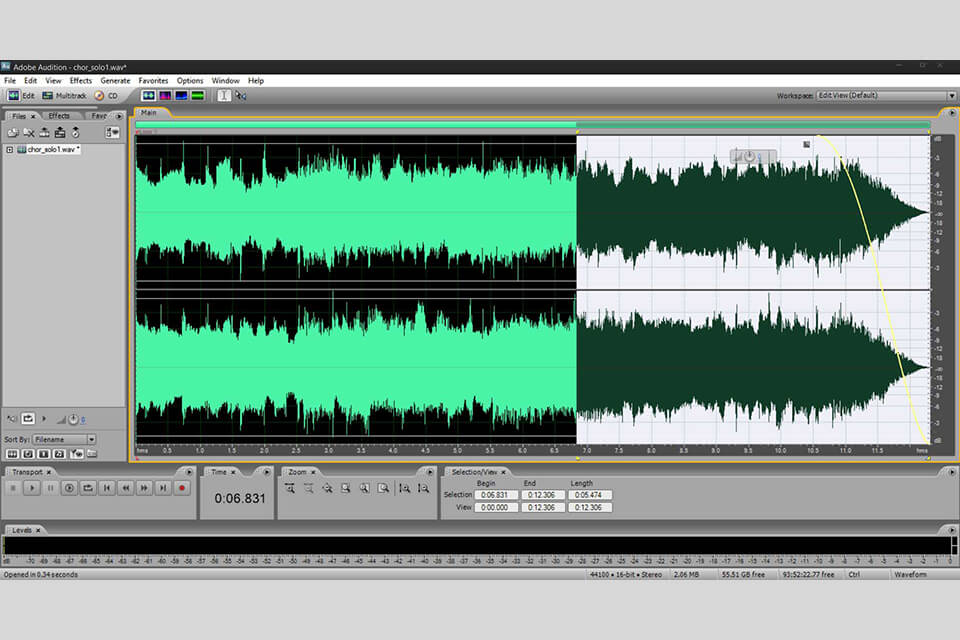Open the Effects menu
This screenshot has width=960, height=640.
pos(80,80)
